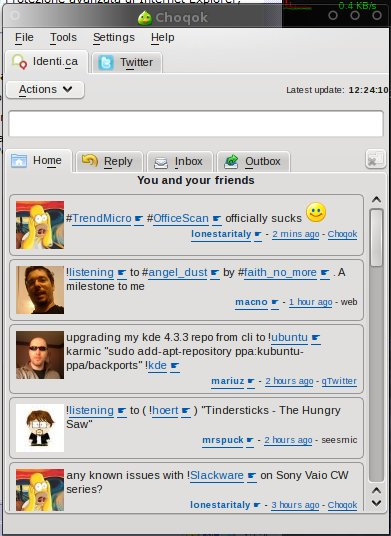The width and height of the screenshot is (391, 536).
Task: Select the Reply timeline tab
Action: pyautogui.click(x=109, y=161)
